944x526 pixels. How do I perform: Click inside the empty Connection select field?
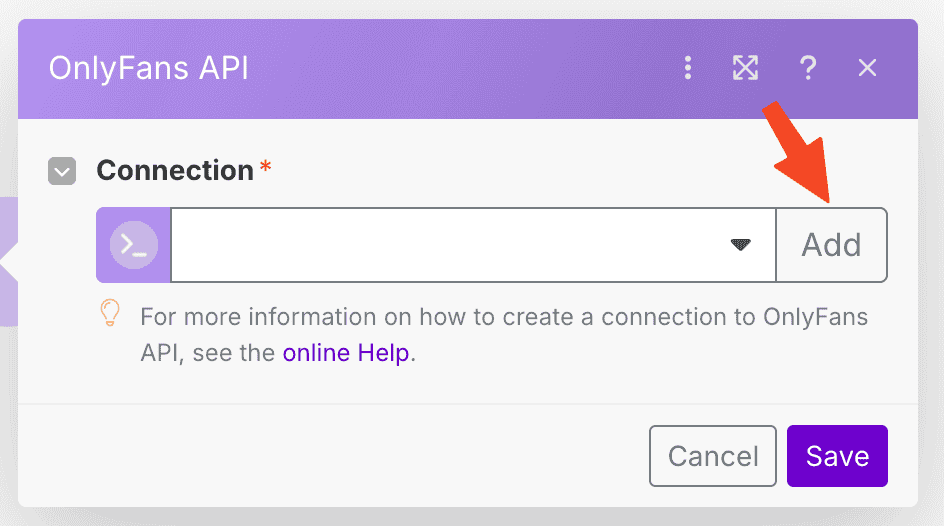click(x=450, y=245)
